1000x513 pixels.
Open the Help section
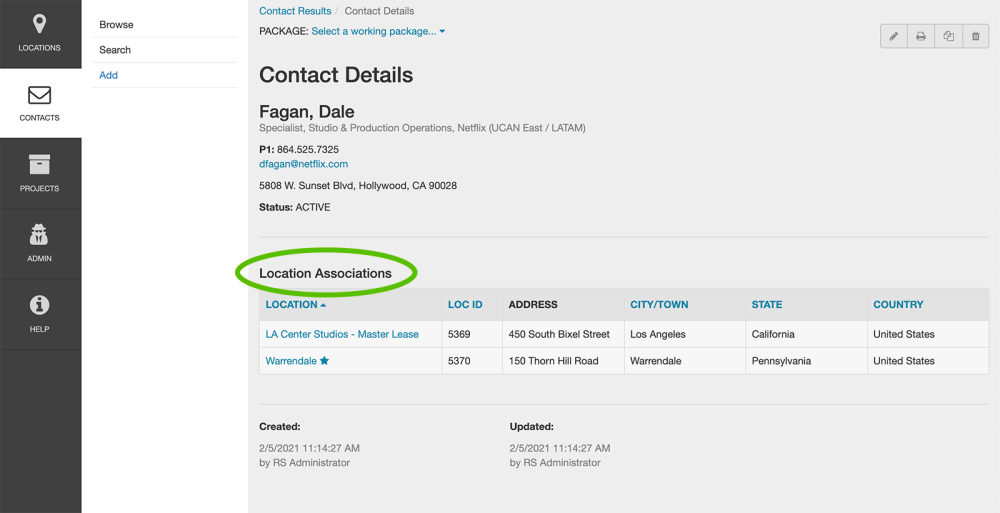(40, 313)
